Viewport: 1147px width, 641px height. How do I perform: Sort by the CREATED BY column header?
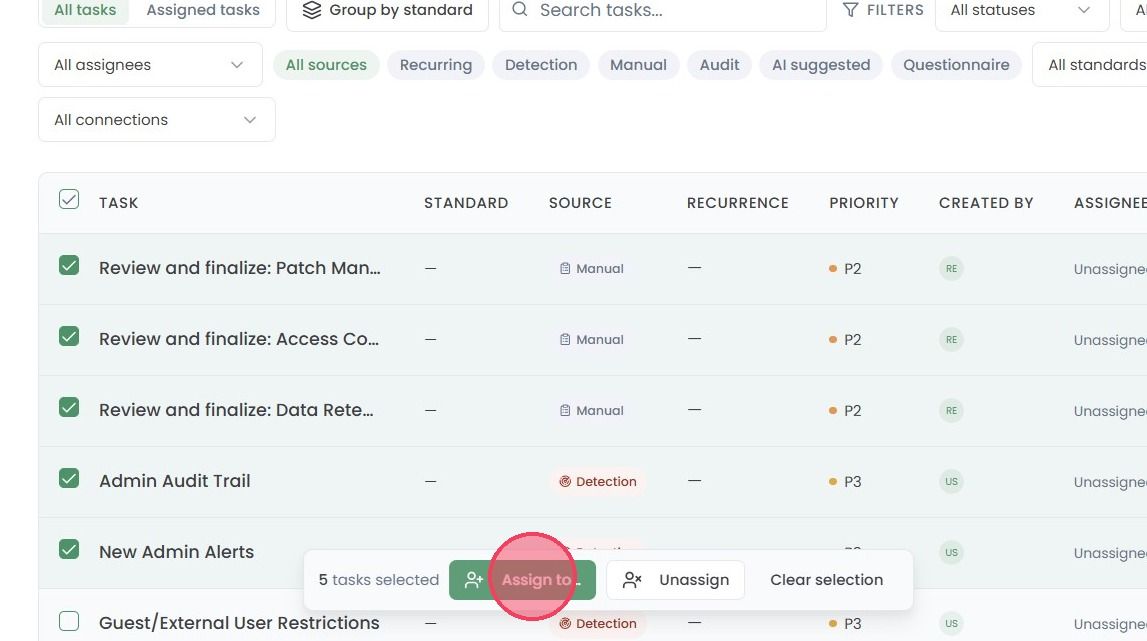(986, 203)
